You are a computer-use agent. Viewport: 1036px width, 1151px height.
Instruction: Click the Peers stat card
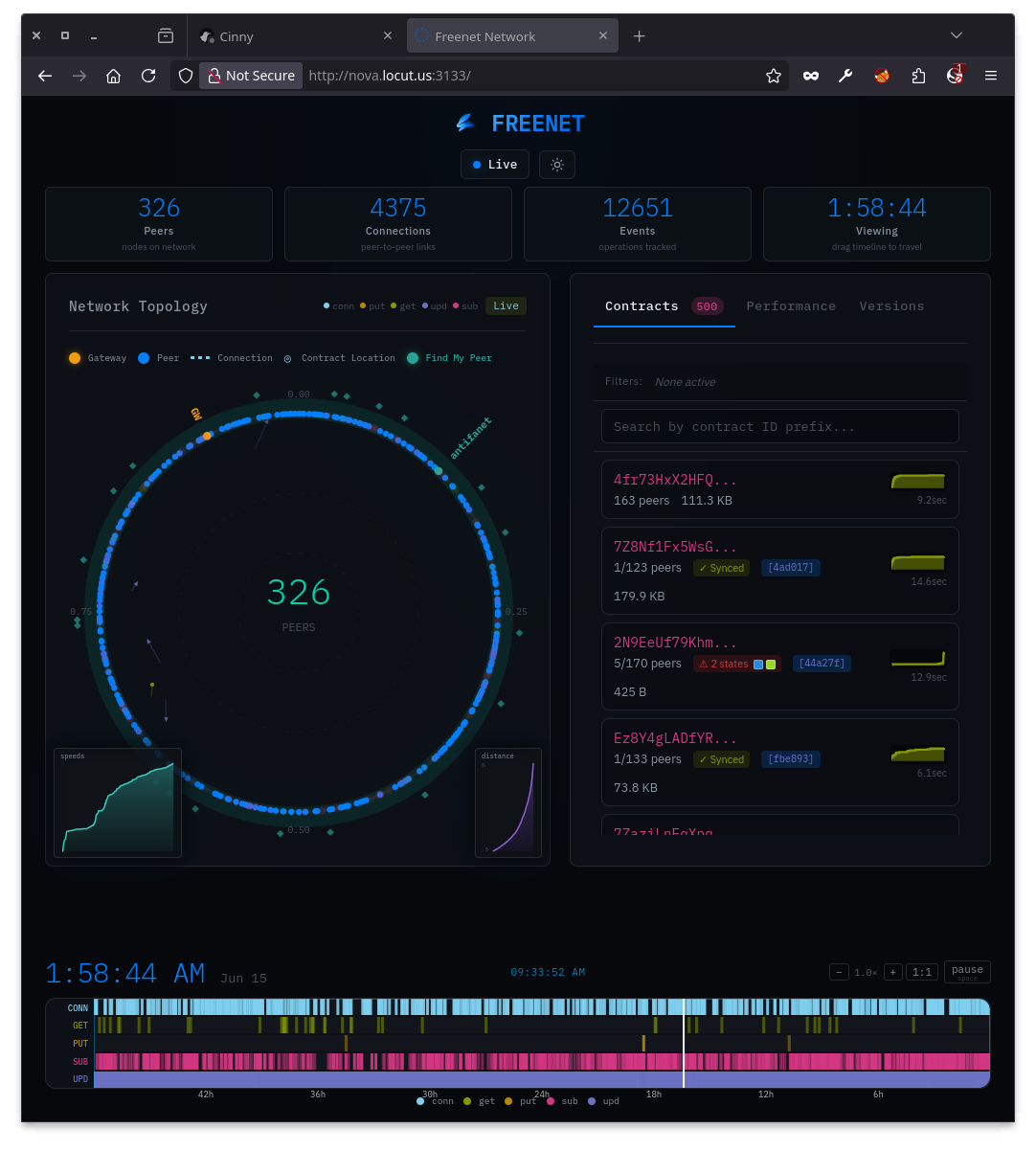(159, 224)
